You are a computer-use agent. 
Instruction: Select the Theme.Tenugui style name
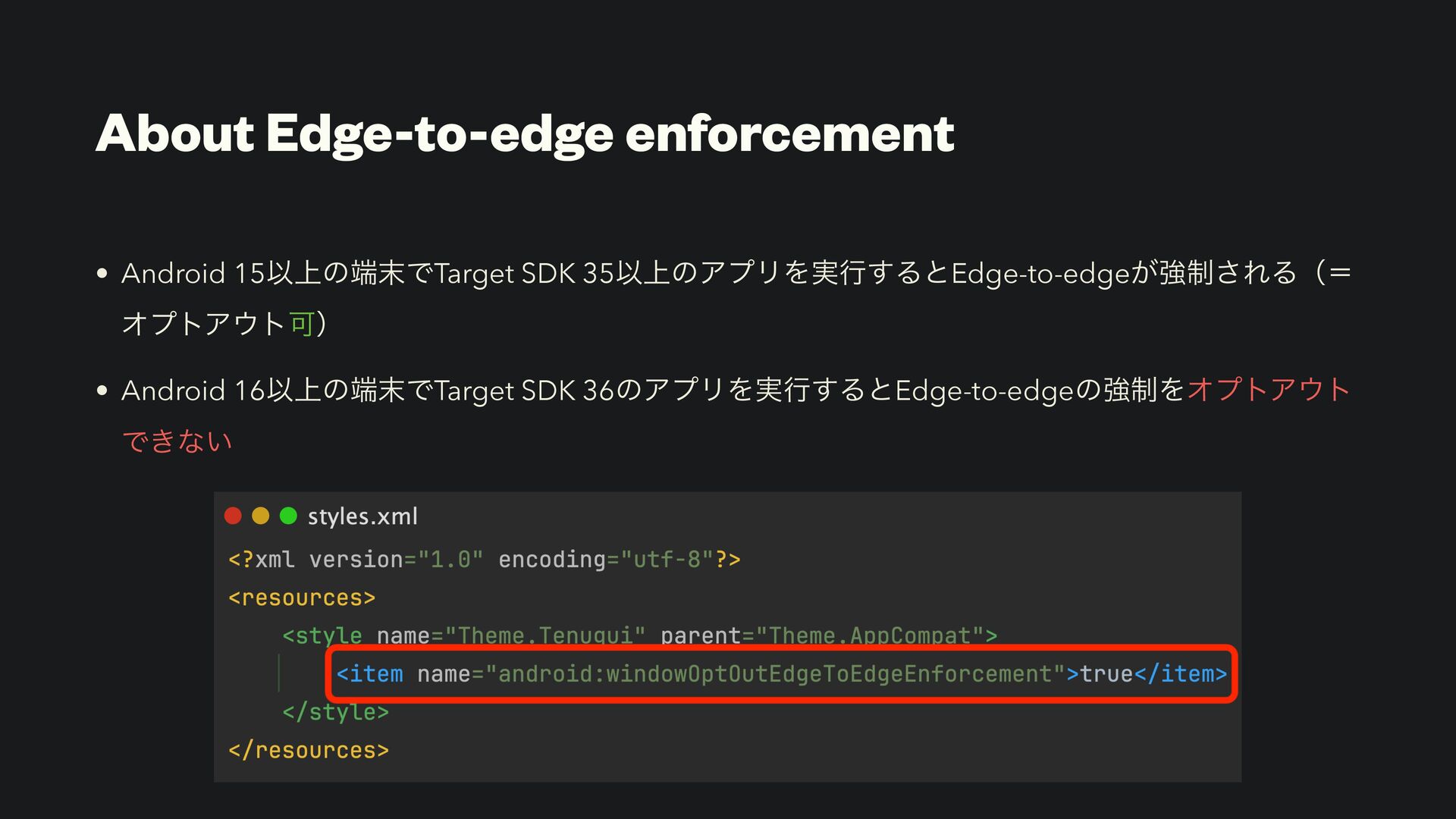[x=545, y=635]
